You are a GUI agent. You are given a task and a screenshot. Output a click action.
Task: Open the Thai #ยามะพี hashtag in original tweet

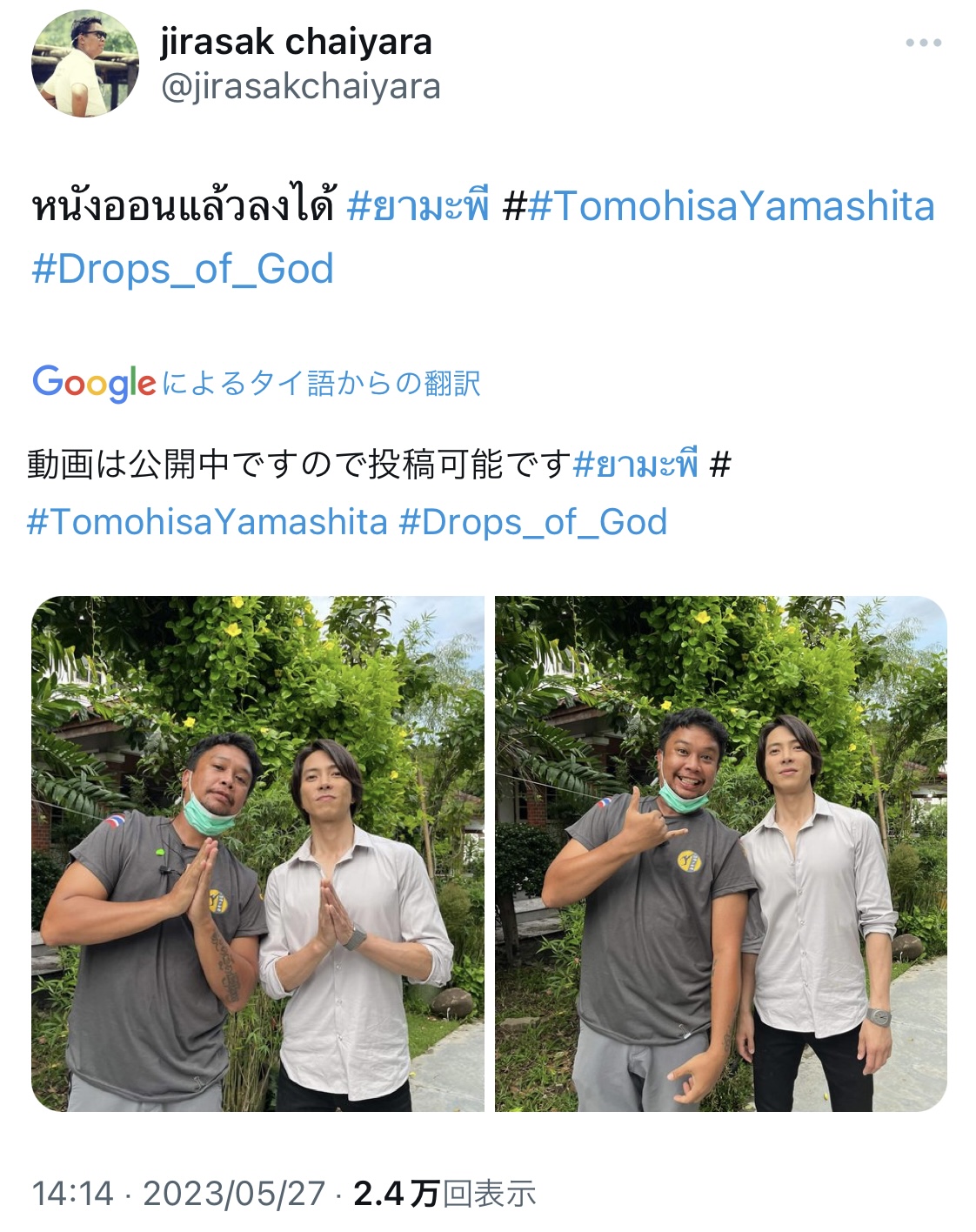tap(418, 207)
